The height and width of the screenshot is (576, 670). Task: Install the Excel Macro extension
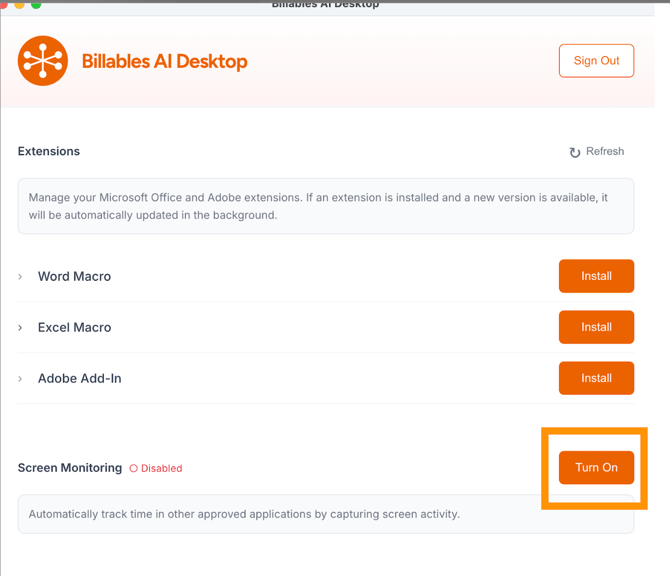click(596, 327)
